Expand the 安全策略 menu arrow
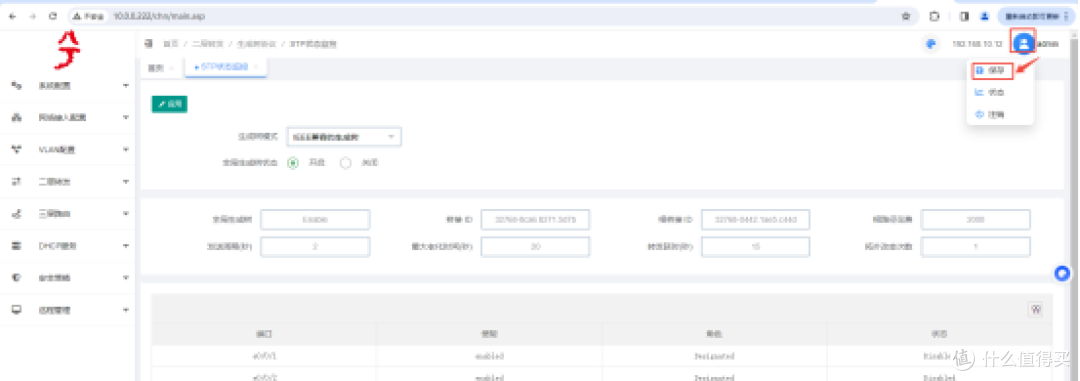This screenshot has height=381, width=1080. pyautogui.click(x=125, y=278)
